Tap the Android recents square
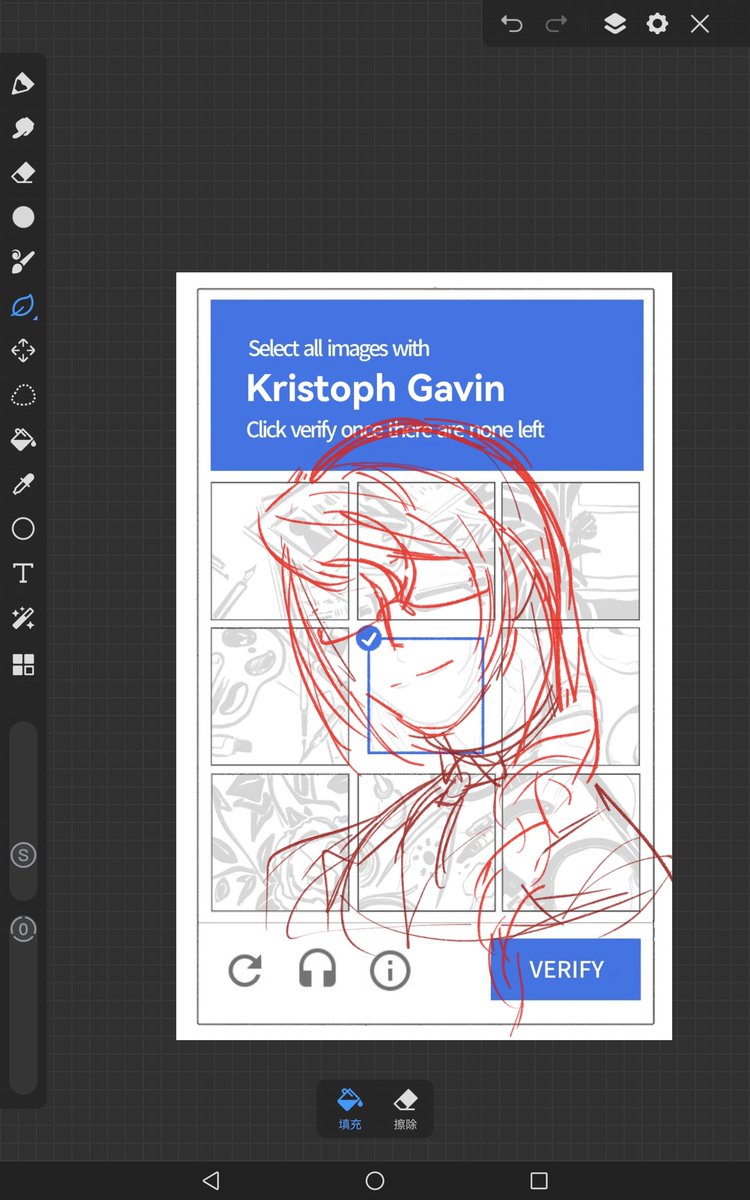 [x=539, y=1180]
